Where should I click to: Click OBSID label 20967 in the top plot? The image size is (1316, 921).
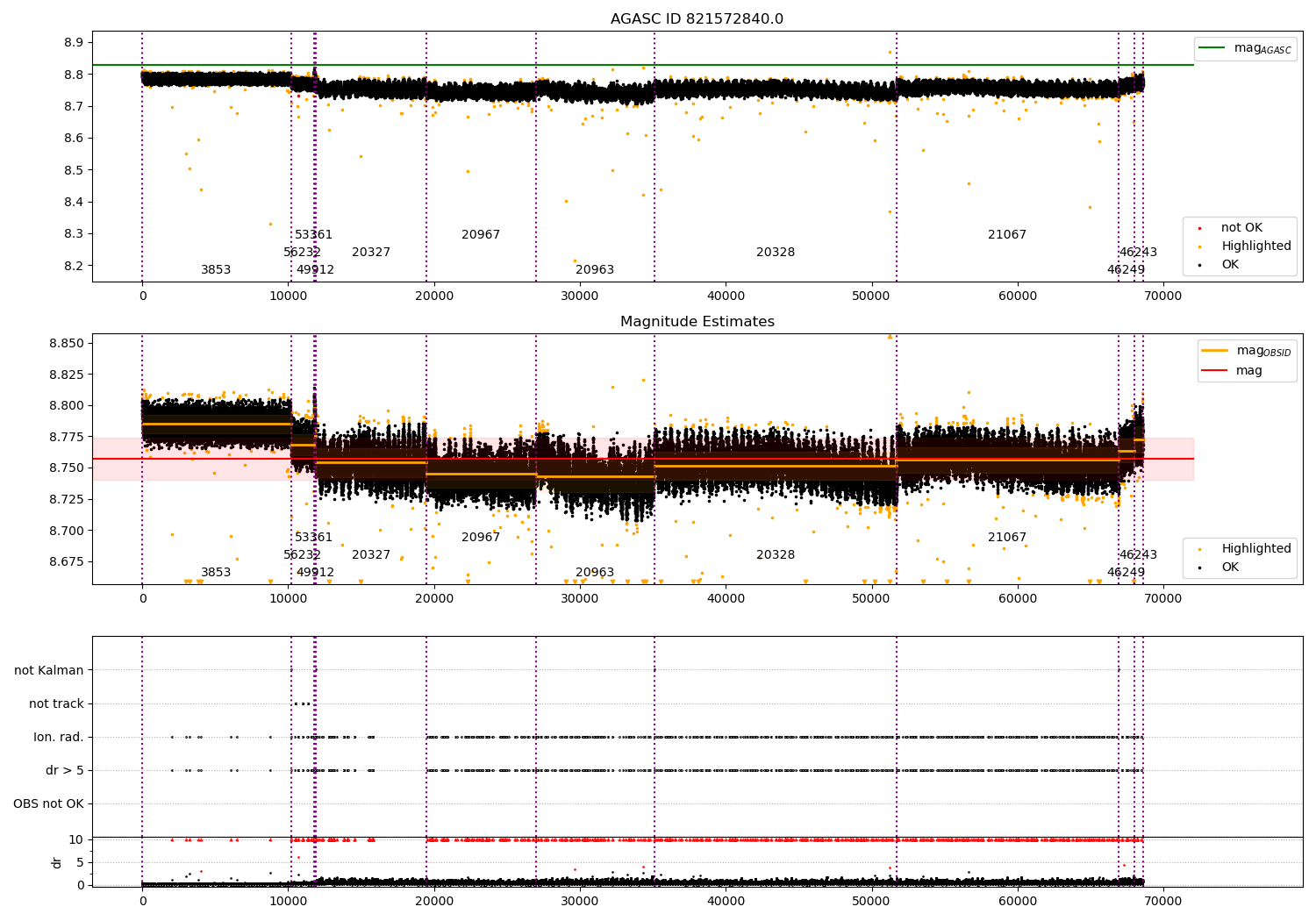[481, 235]
